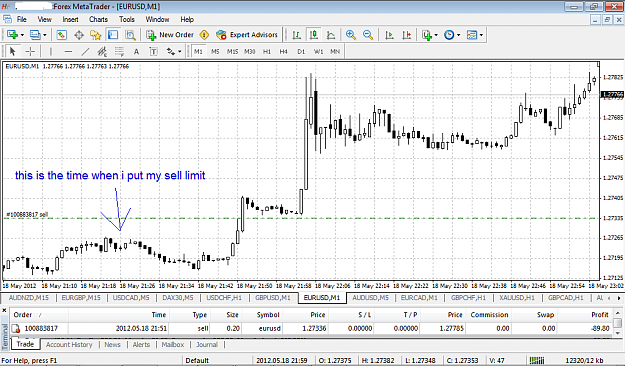Expand the Indicators dropdown arrow
The height and width of the screenshot is (366, 625).
point(436,35)
